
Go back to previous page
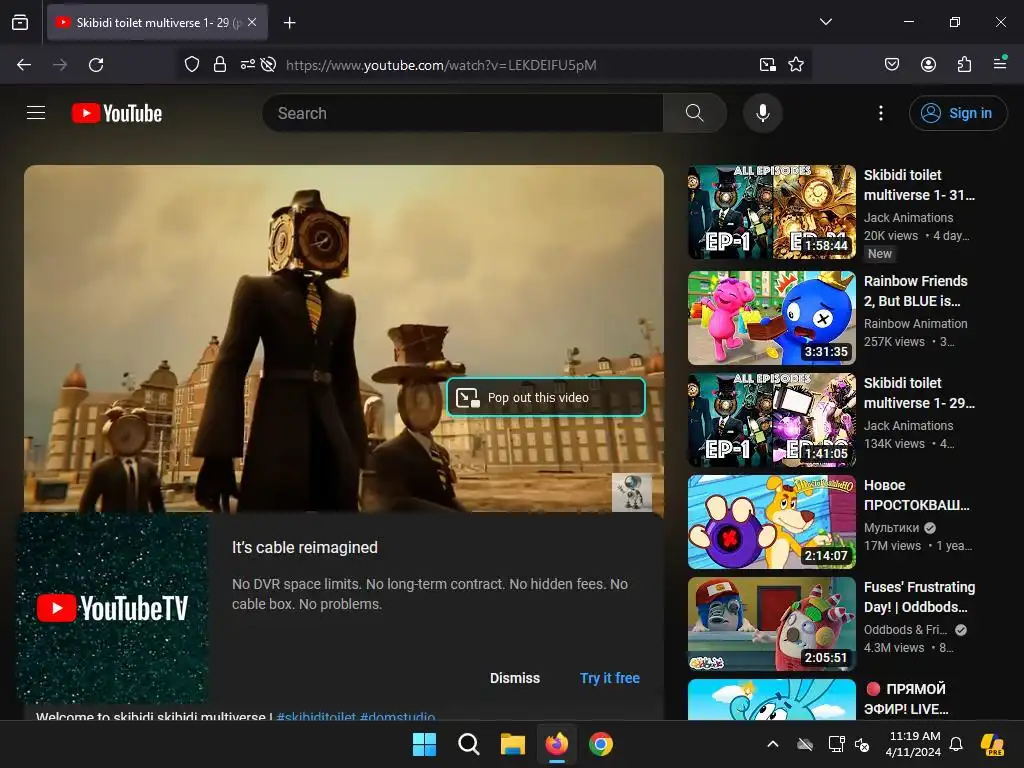tap(24, 65)
